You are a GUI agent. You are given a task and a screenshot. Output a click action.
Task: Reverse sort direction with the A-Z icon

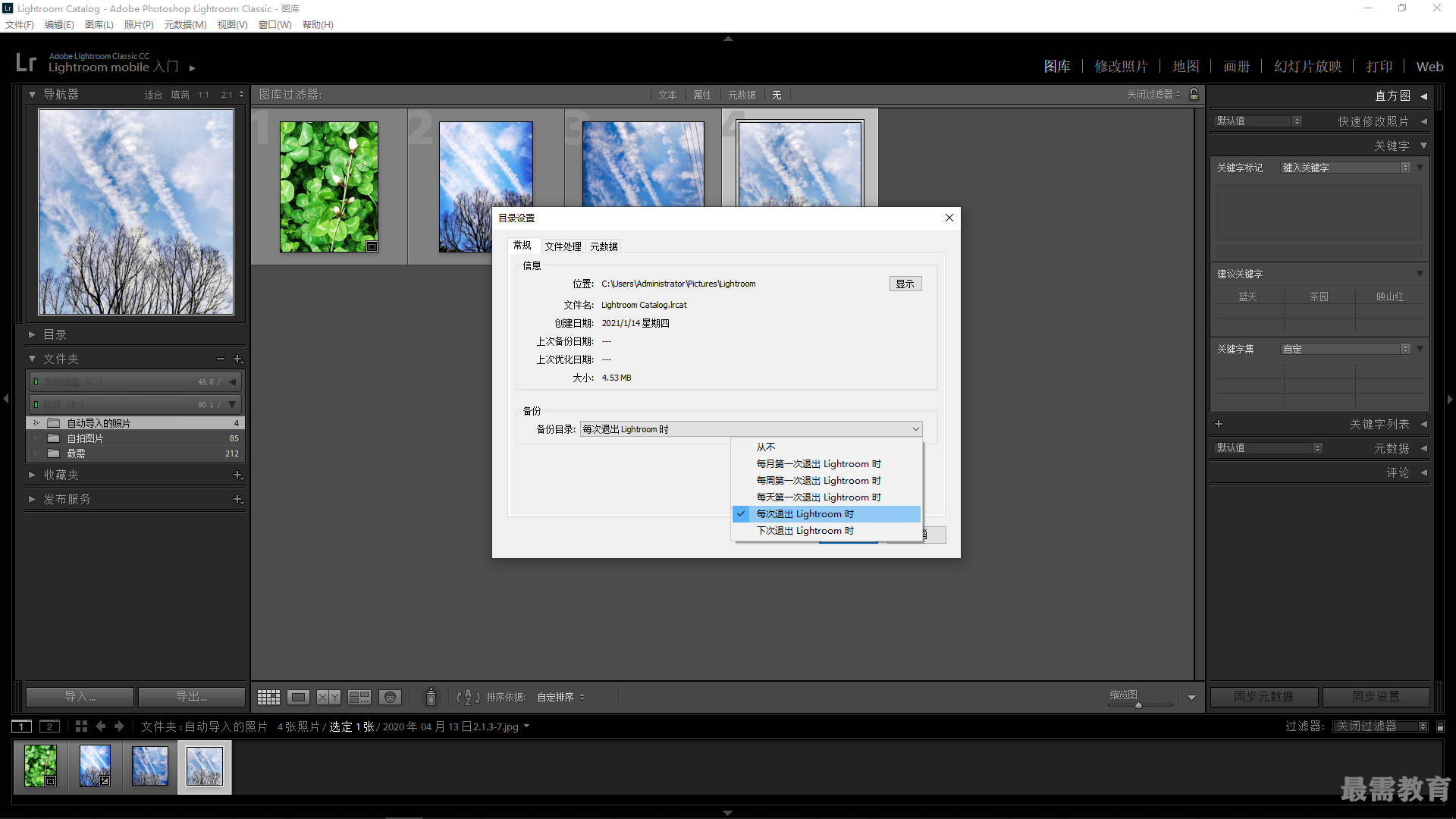(x=468, y=697)
